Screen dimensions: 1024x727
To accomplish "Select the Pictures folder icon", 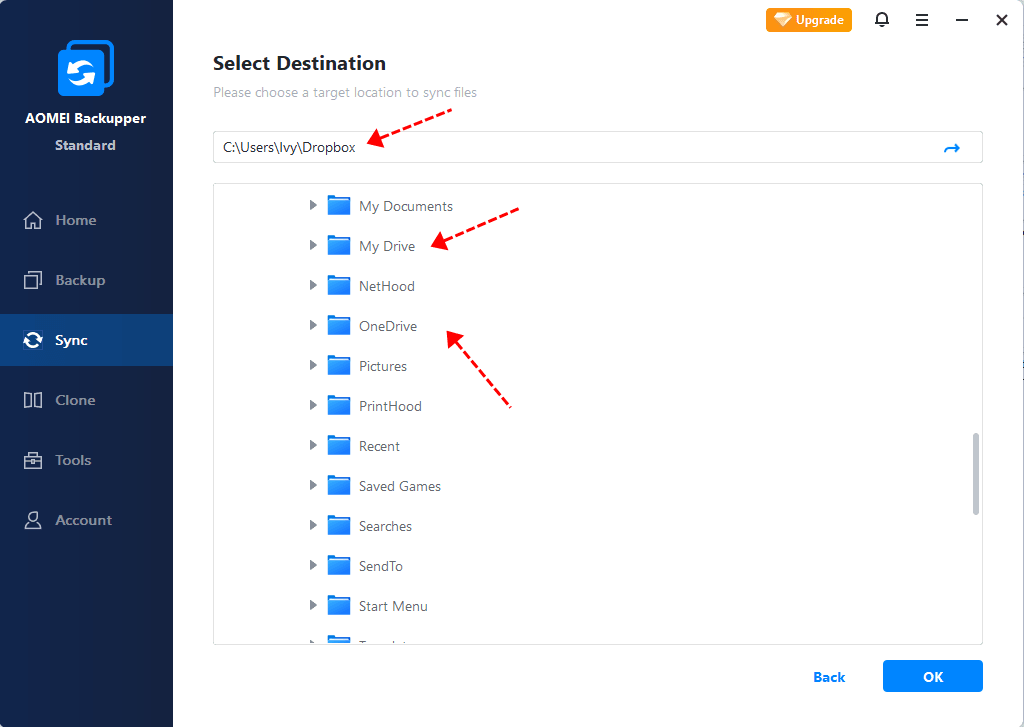I will point(339,365).
